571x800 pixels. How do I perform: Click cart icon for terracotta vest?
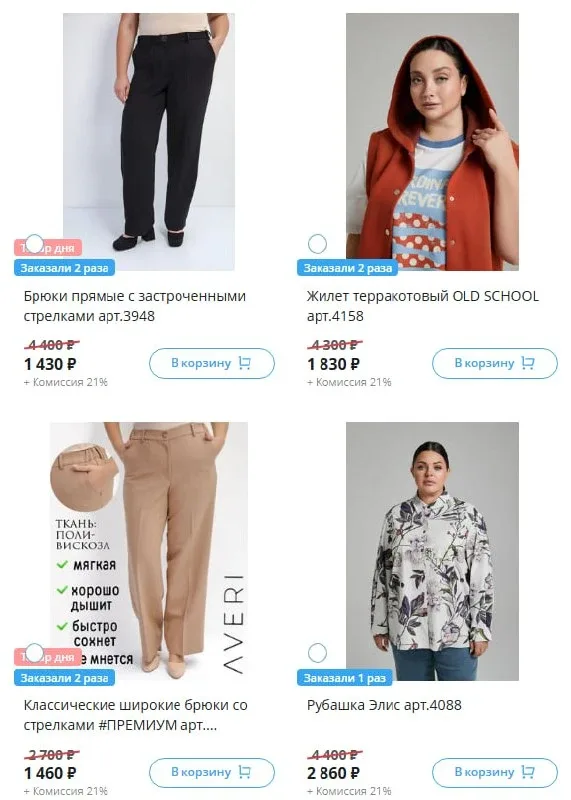[528, 363]
